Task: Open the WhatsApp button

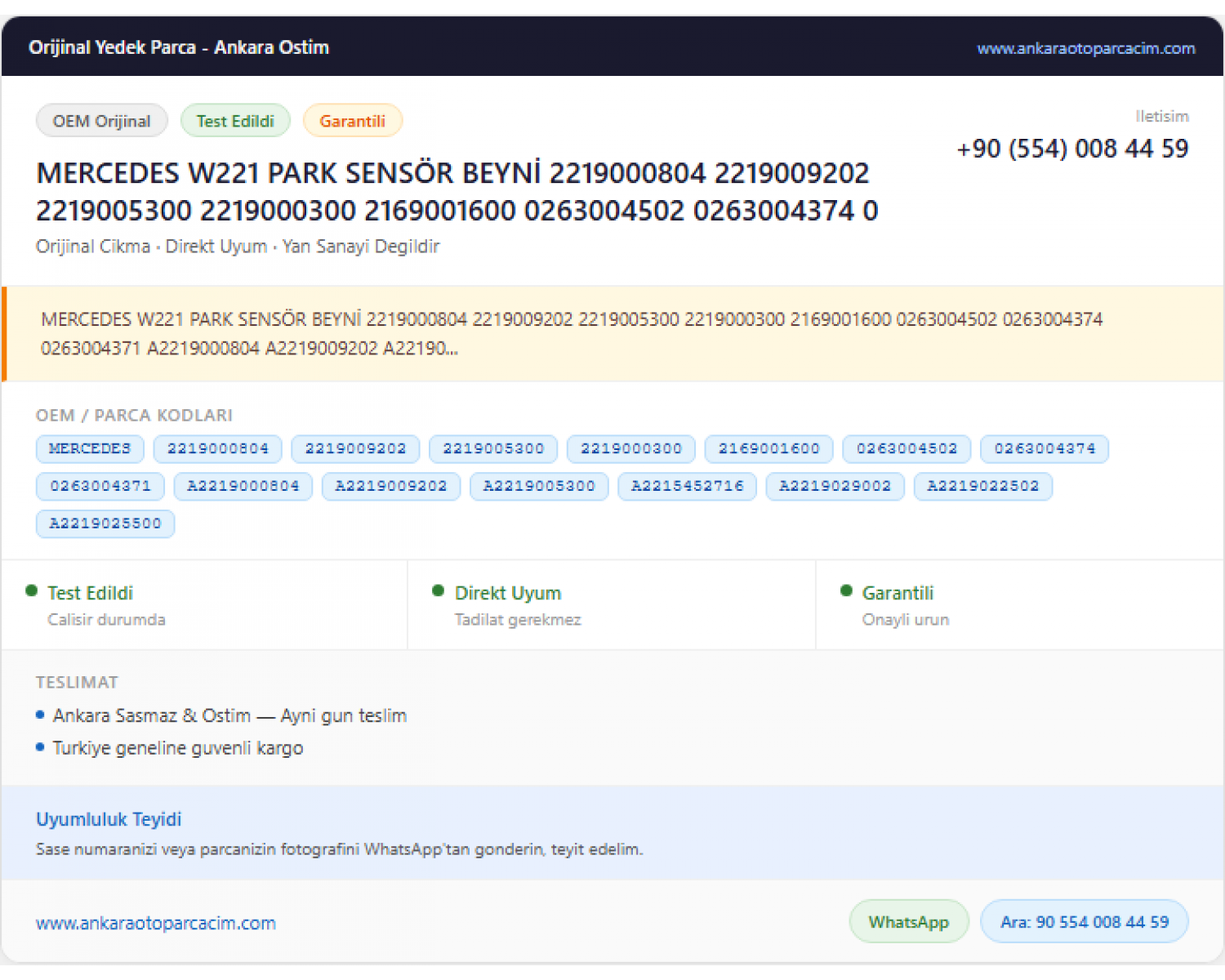Action: click(909, 921)
